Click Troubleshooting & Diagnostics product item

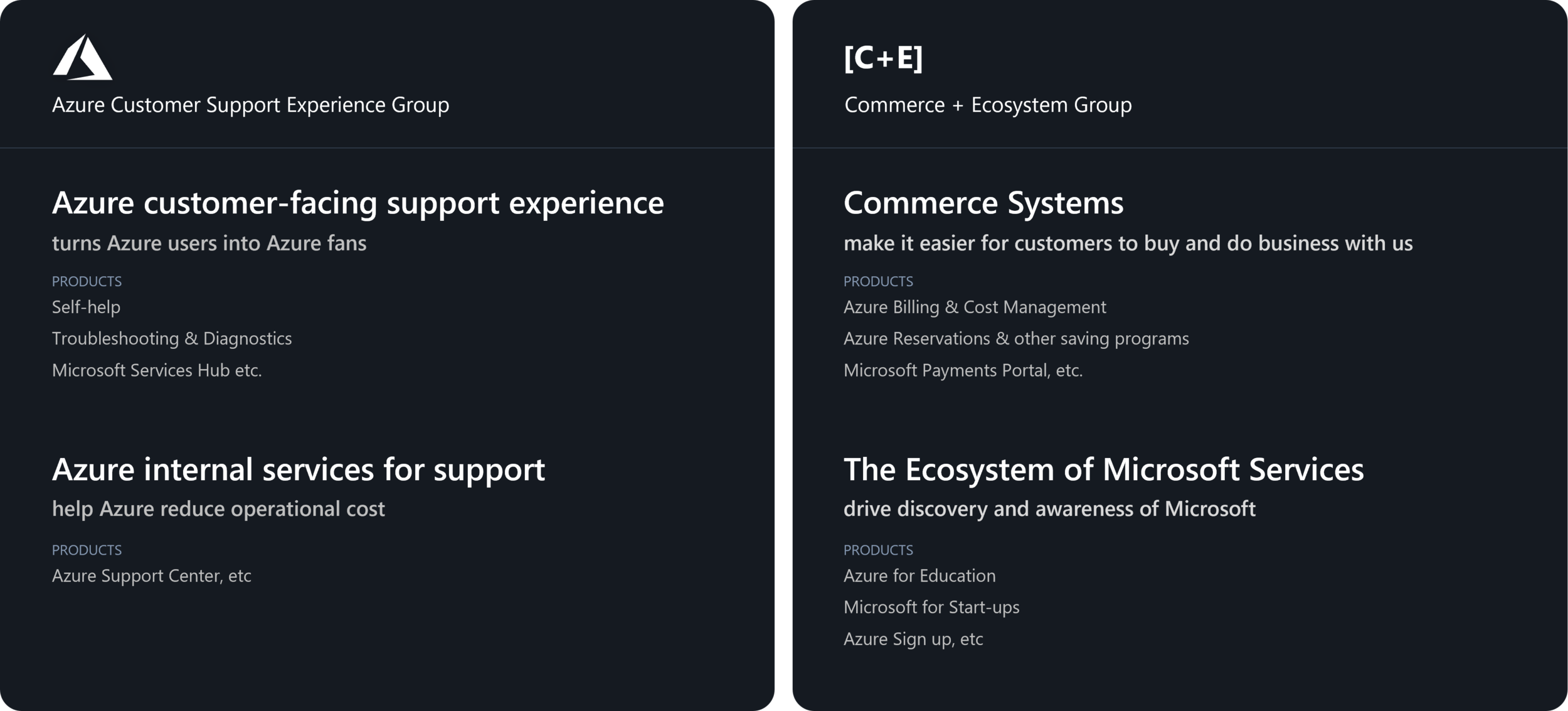click(172, 339)
